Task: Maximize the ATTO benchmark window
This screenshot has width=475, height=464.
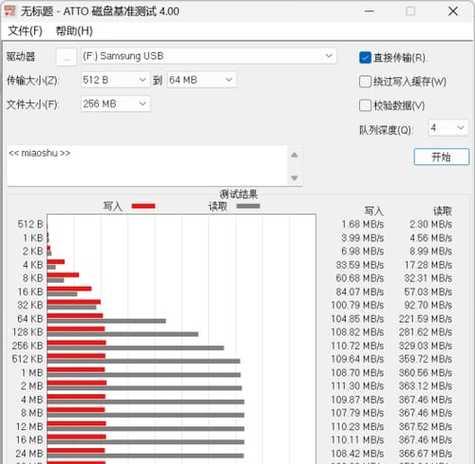Action: tap(410, 11)
